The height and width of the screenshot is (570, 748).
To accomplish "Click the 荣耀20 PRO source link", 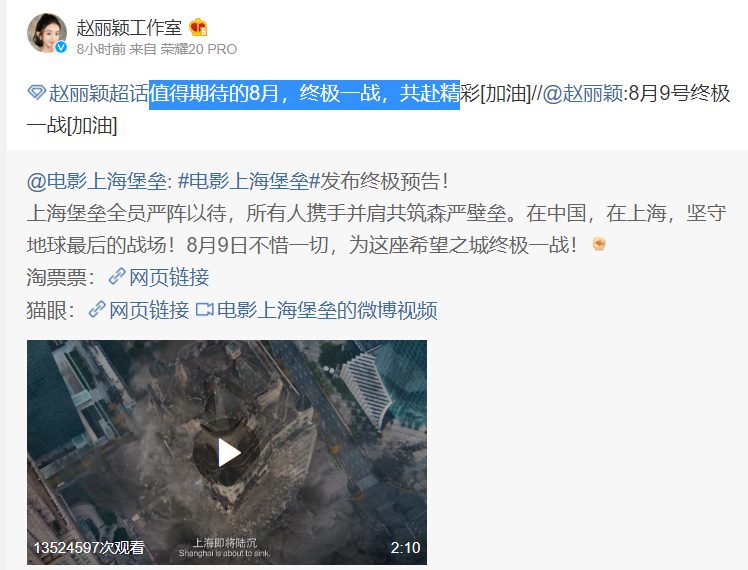I will (198, 49).
